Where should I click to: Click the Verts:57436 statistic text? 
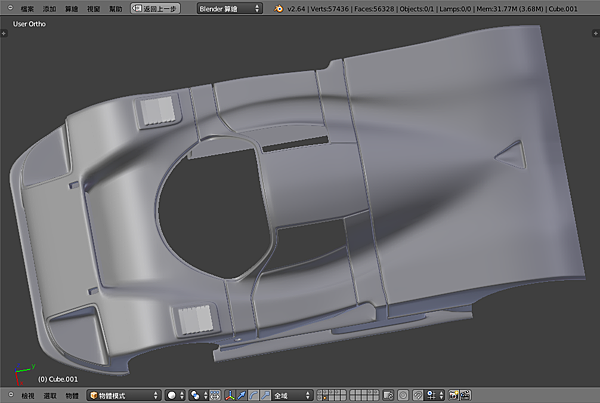pos(329,8)
